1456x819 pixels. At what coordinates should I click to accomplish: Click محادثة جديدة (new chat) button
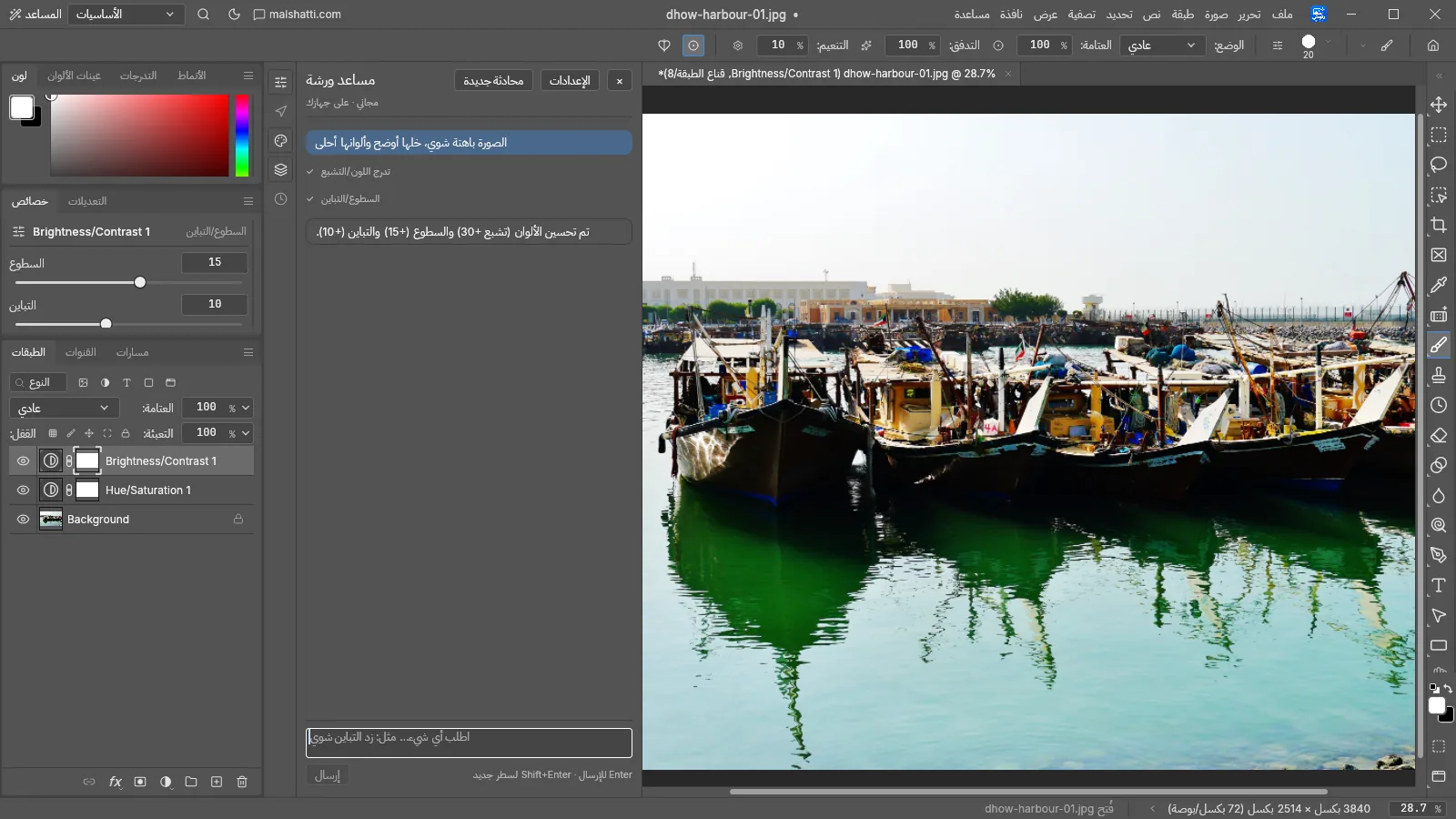pyautogui.click(x=493, y=80)
